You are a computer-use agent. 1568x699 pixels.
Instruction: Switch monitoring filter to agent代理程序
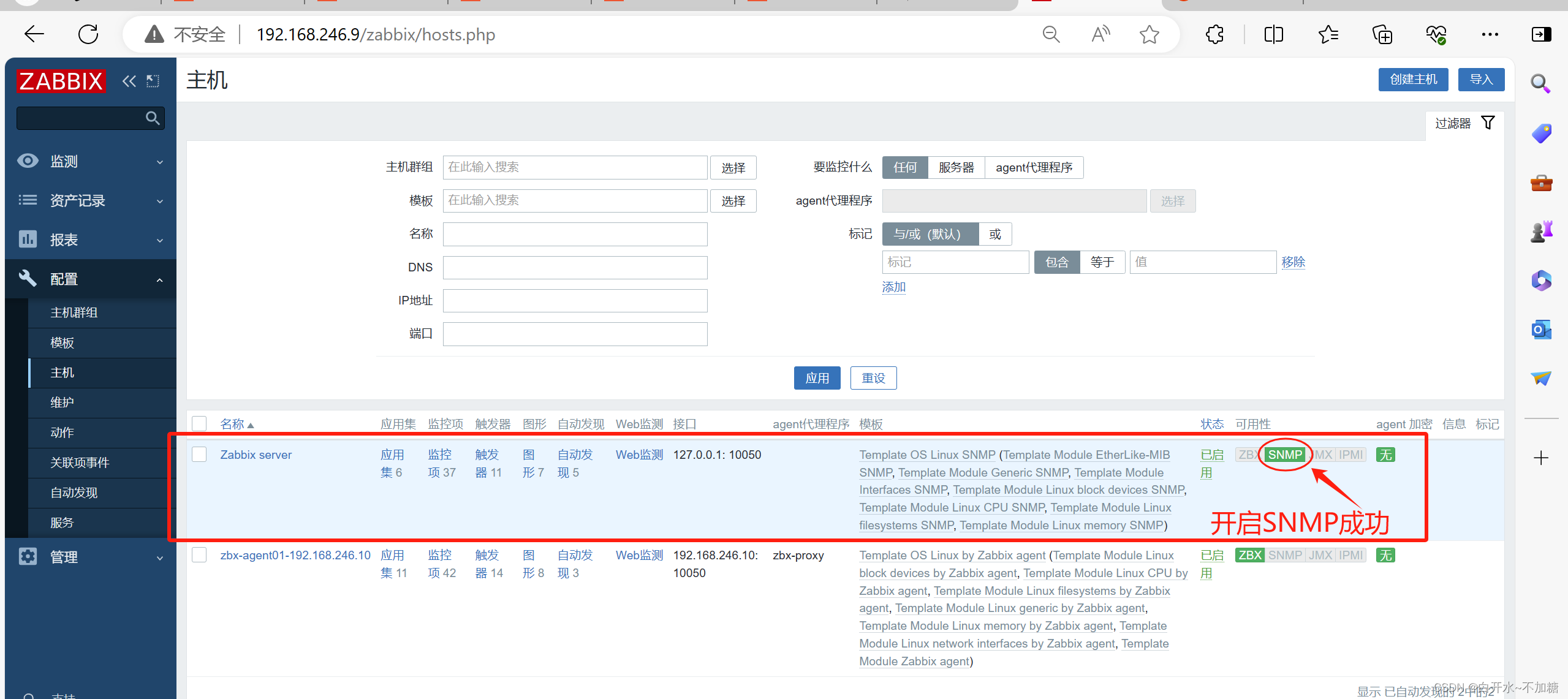tap(1034, 167)
